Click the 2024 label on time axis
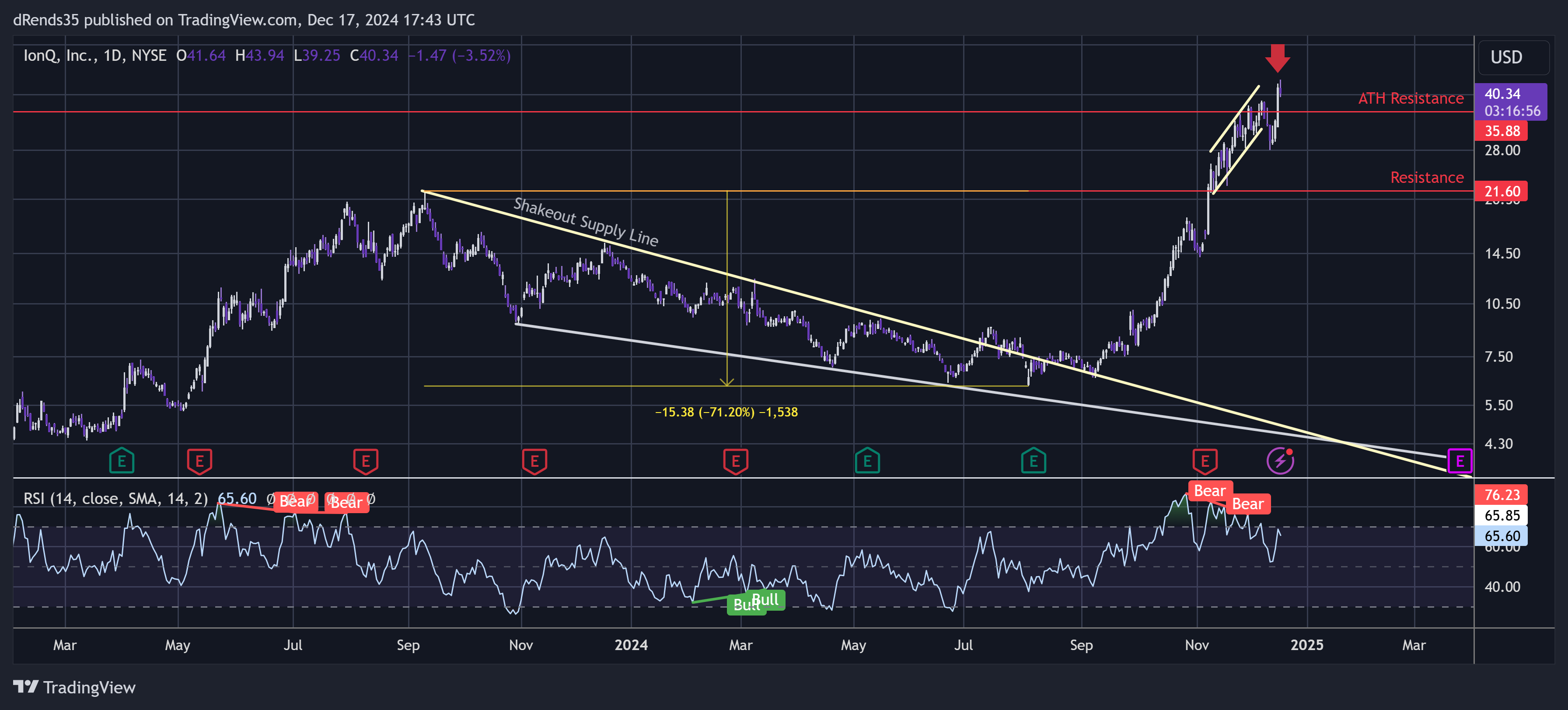Viewport: 1568px width, 710px height. tap(631, 645)
